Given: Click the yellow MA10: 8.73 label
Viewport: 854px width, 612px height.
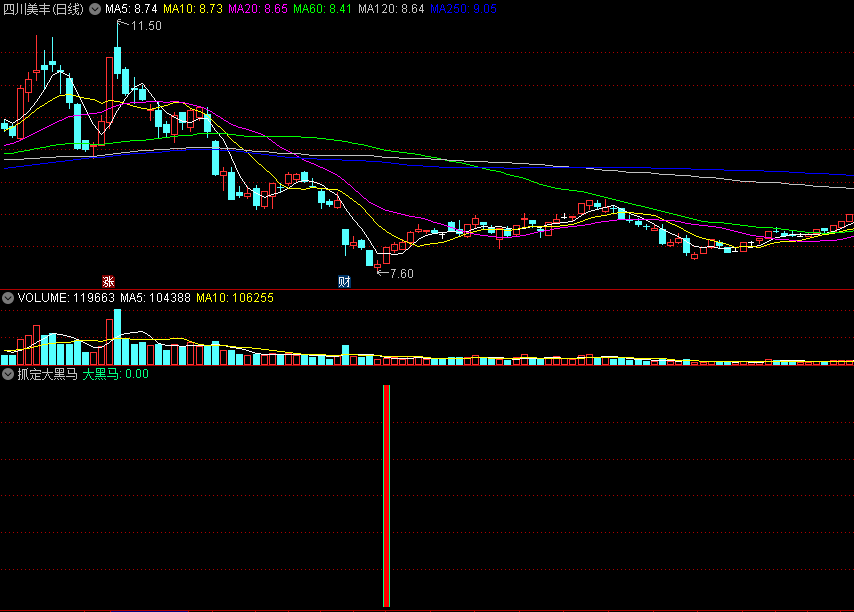Looking at the screenshot, I should (193, 9).
